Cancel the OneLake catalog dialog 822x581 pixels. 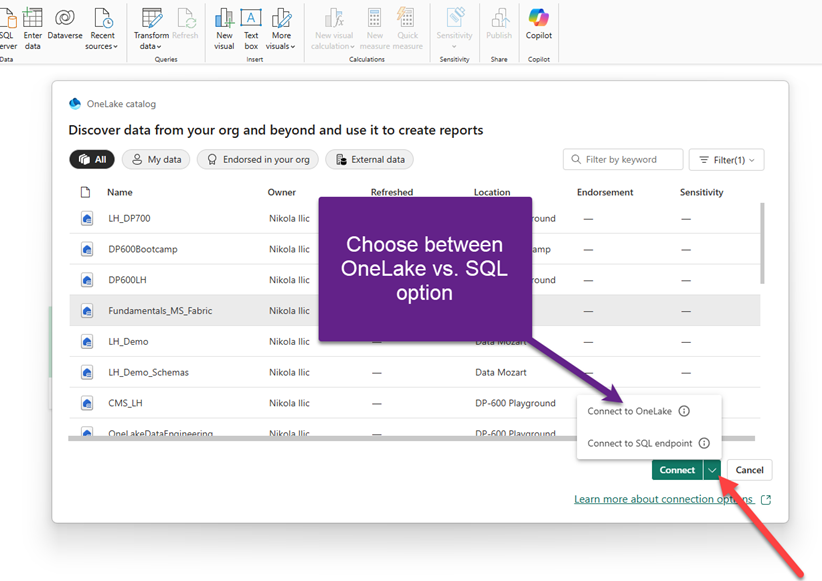pyautogui.click(x=749, y=470)
